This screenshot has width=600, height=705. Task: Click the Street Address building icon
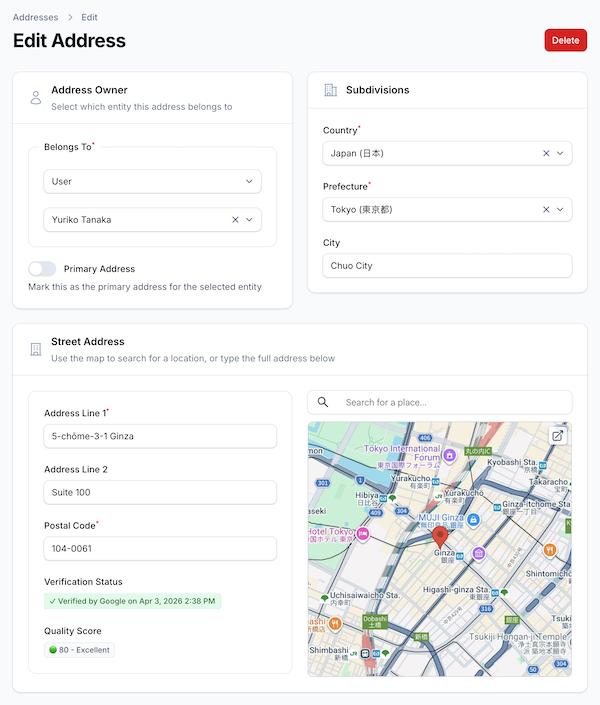point(36,349)
